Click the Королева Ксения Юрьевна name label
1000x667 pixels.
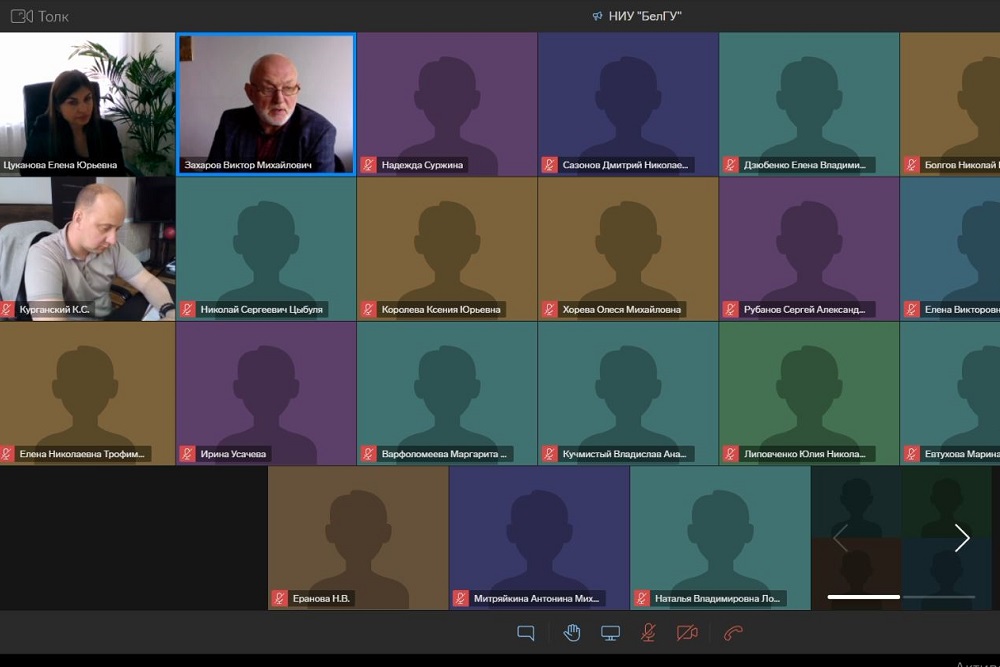pyautogui.click(x=441, y=310)
